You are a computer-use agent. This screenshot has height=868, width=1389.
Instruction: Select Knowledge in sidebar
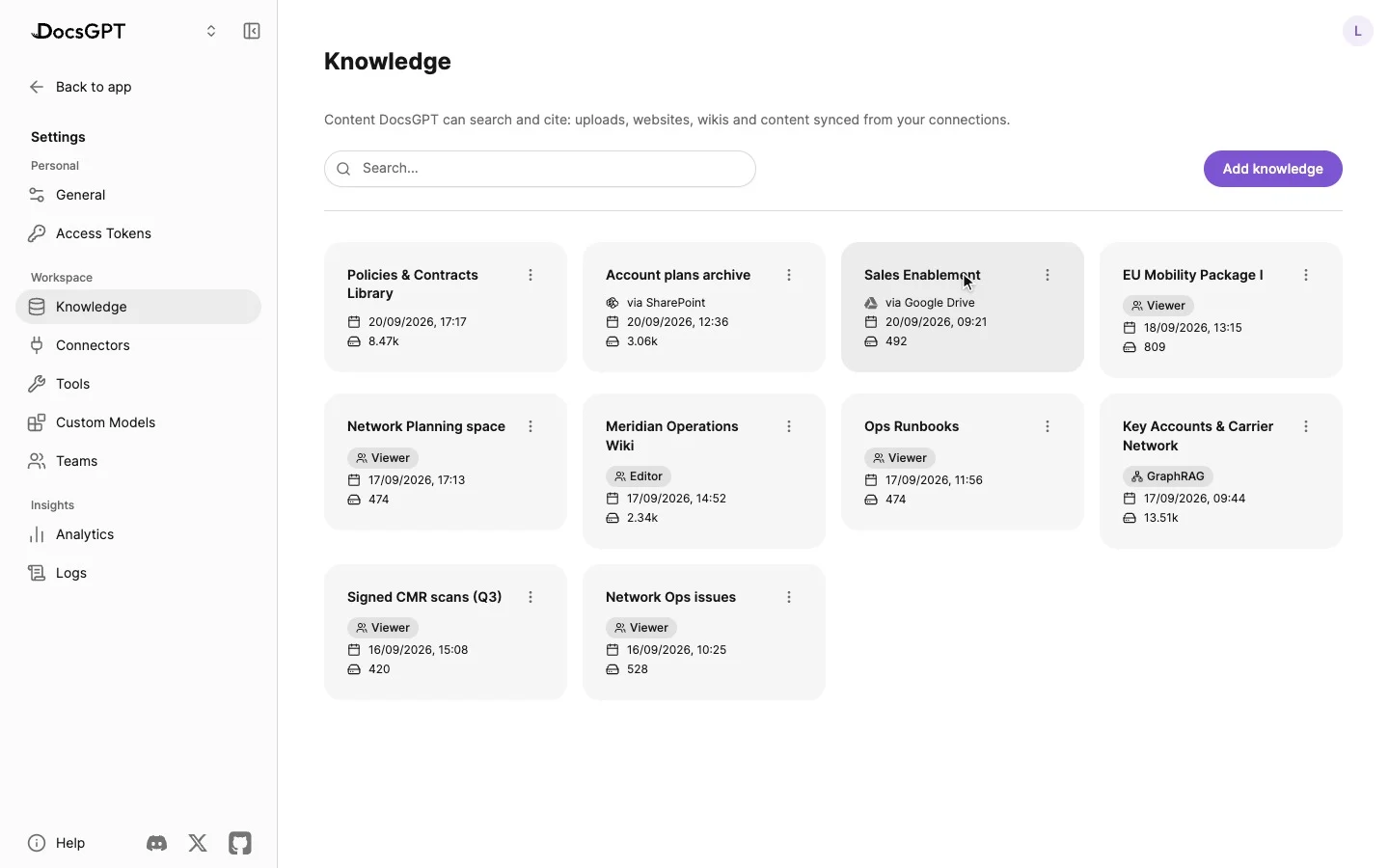pyautogui.click(x=138, y=307)
